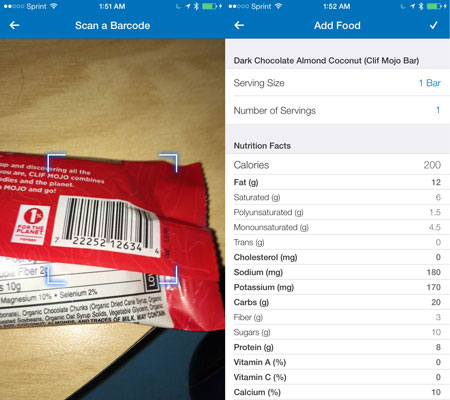Image resolution: width=450 pixels, height=400 pixels.
Task: Tap Bluetooth icon in right status bar
Action: click(421, 6)
